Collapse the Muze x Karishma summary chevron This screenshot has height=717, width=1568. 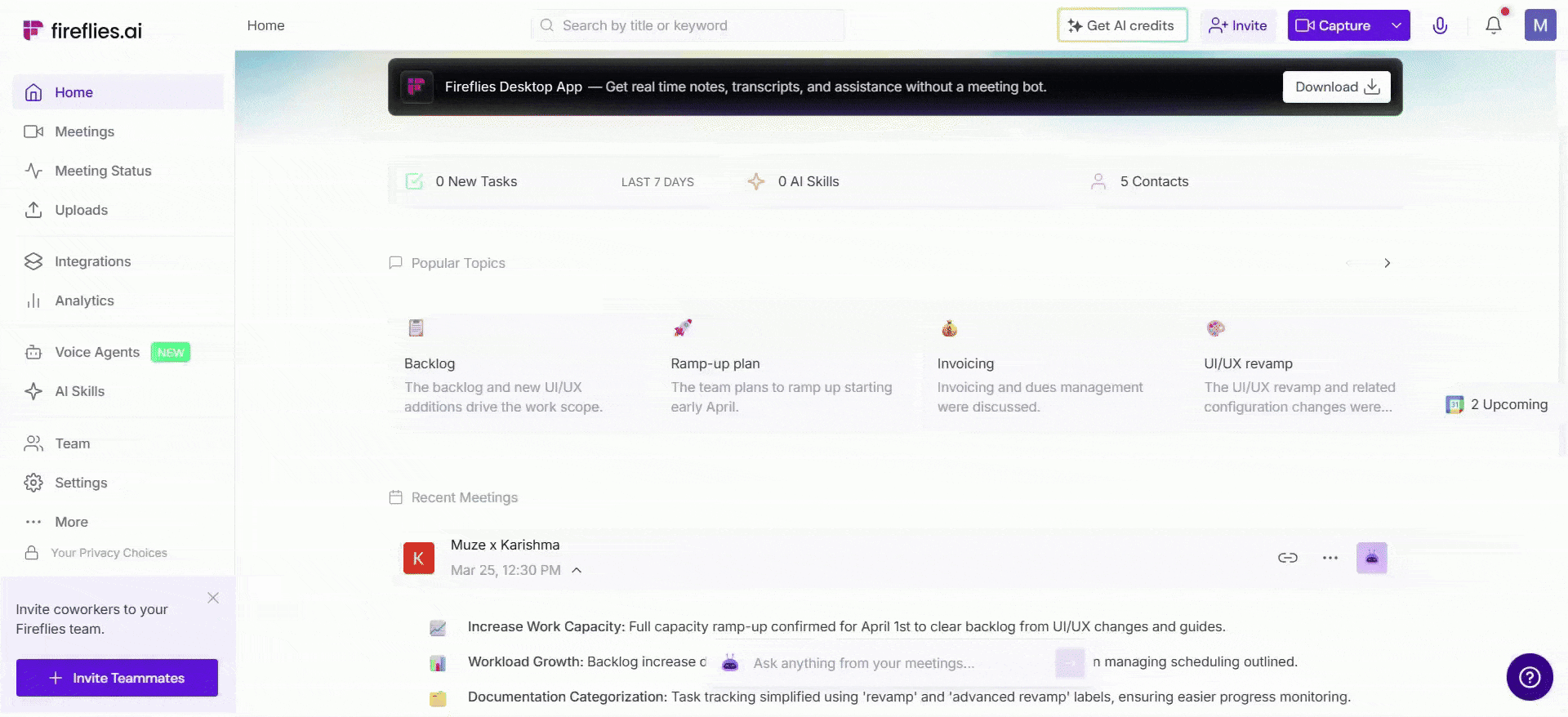point(577,570)
